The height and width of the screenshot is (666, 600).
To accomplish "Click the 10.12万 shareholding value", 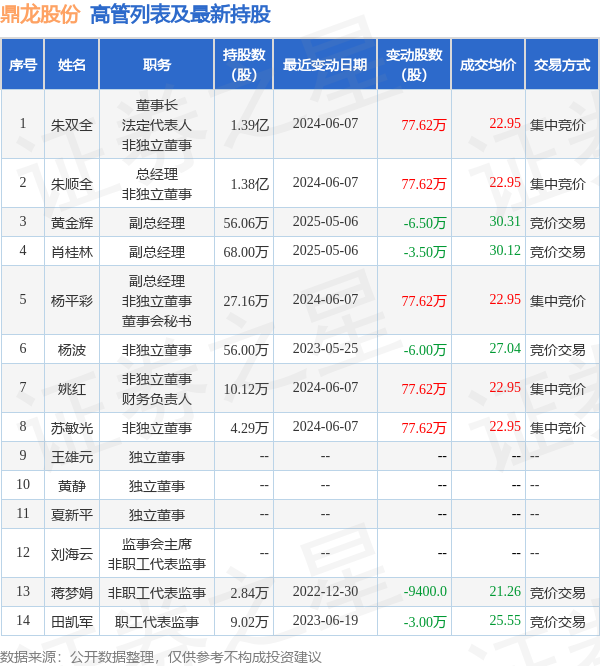I will coord(246,389).
